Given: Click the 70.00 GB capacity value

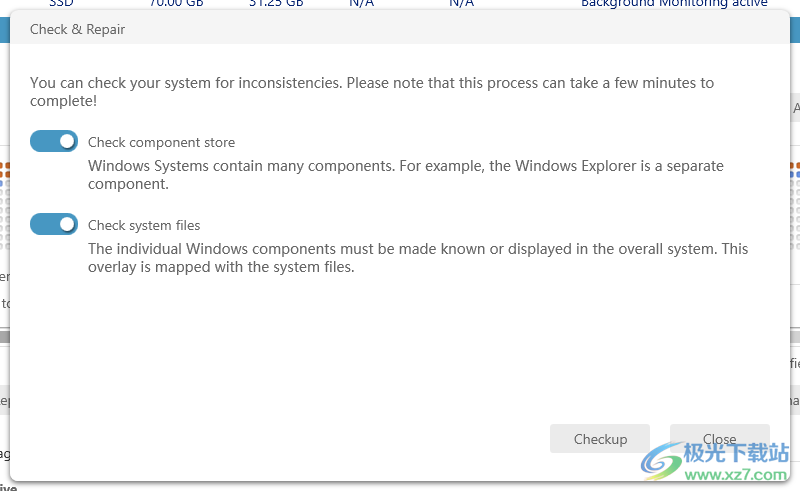Looking at the screenshot, I should (x=176, y=4).
